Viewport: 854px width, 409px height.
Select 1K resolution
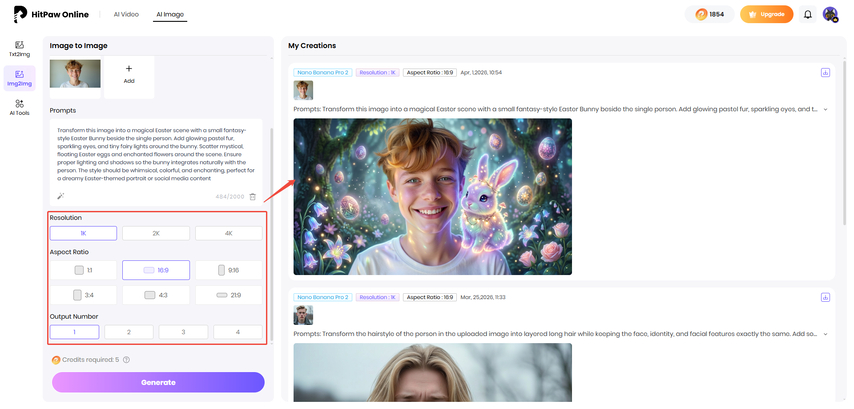coord(83,233)
